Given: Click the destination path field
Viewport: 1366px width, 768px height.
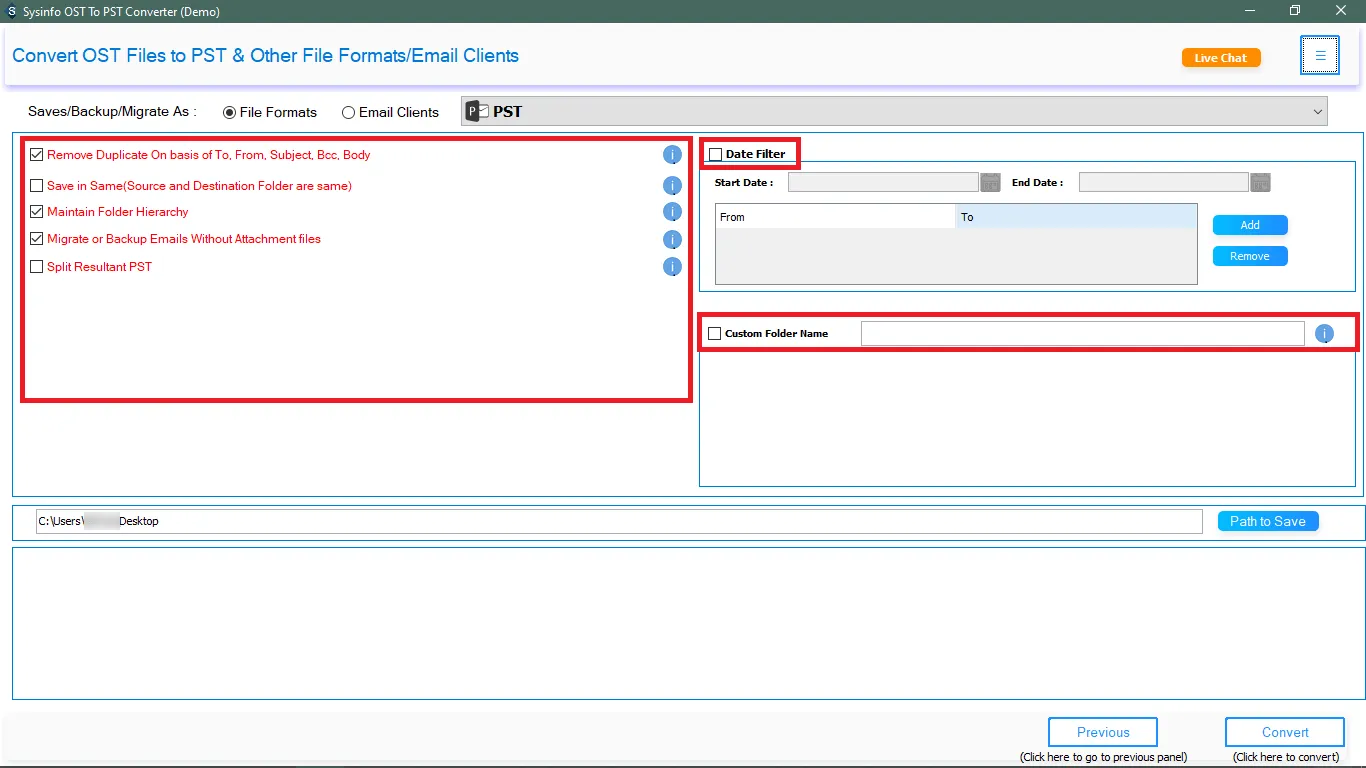Looking at the screenshot, I should 619,521.
